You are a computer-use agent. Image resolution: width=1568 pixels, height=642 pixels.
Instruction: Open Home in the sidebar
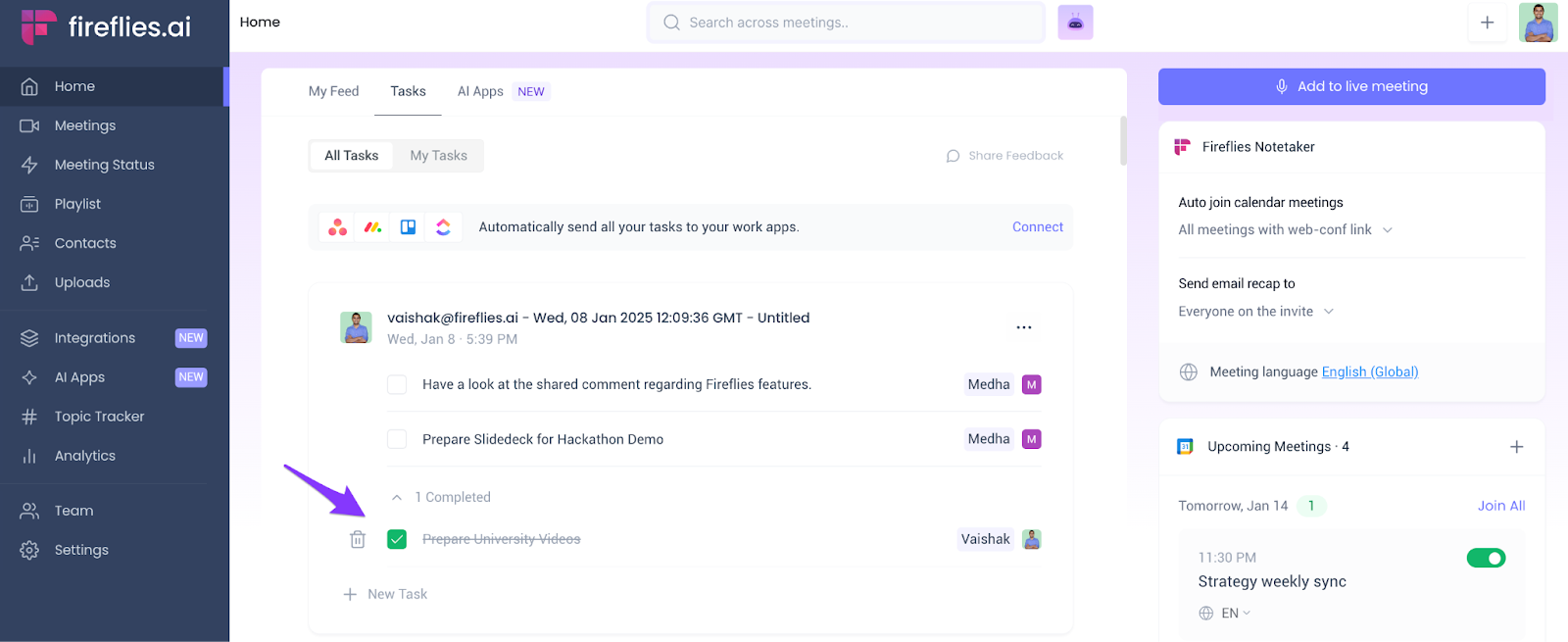click(114, 86)
